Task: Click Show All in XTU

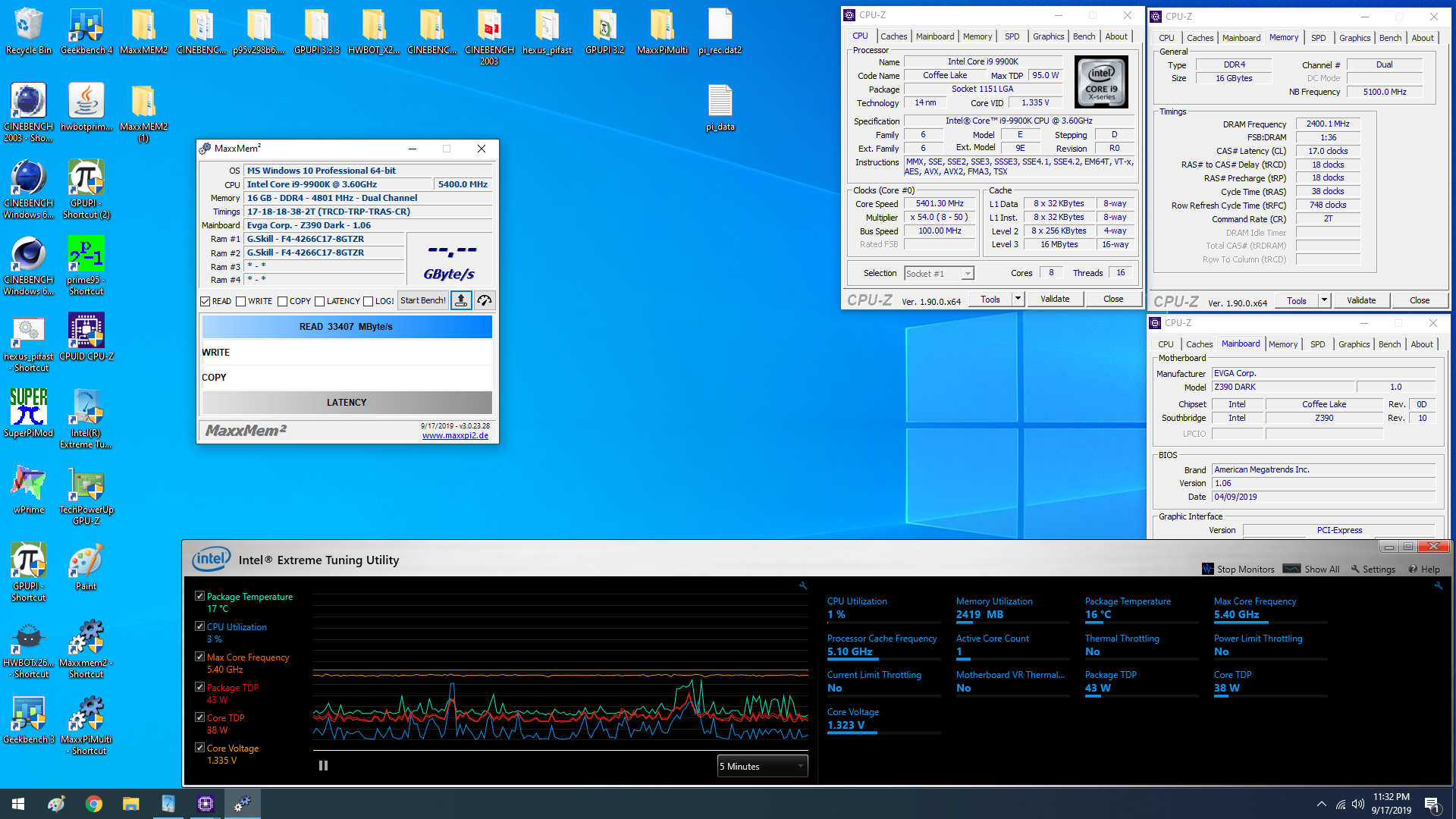Action: pyautogui.click(x=1311, y=569)
